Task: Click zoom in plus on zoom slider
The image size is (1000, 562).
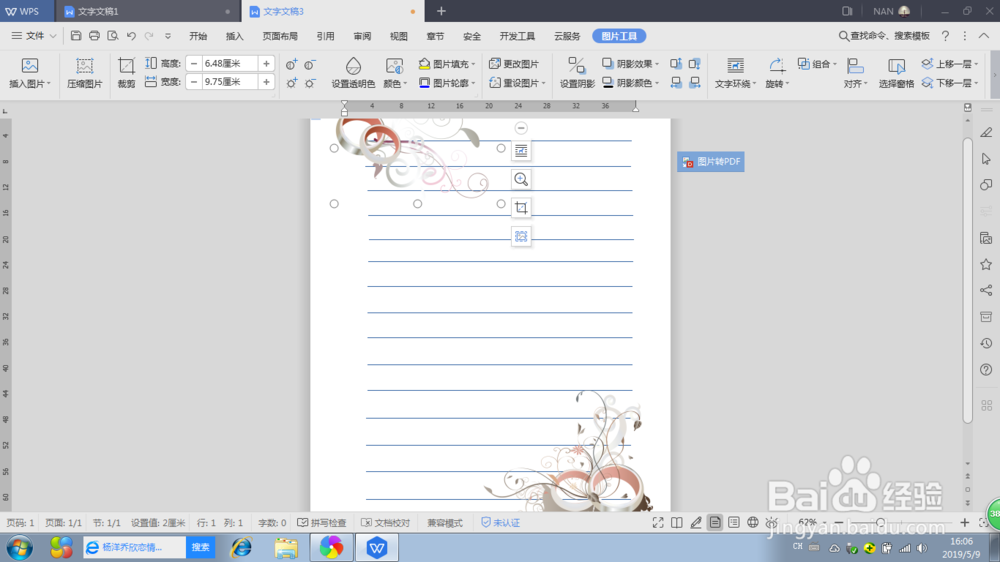Action: (964, 522)
